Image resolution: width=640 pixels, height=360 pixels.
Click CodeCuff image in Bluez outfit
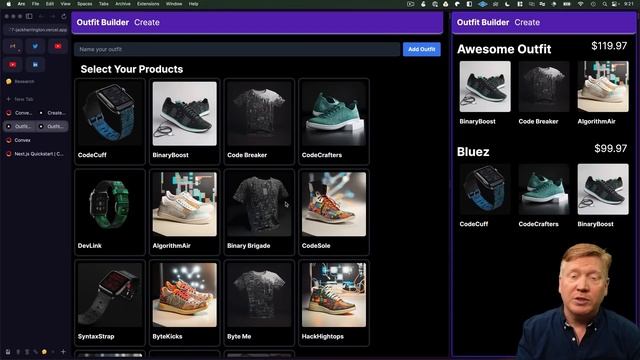(x=485, y=189)
